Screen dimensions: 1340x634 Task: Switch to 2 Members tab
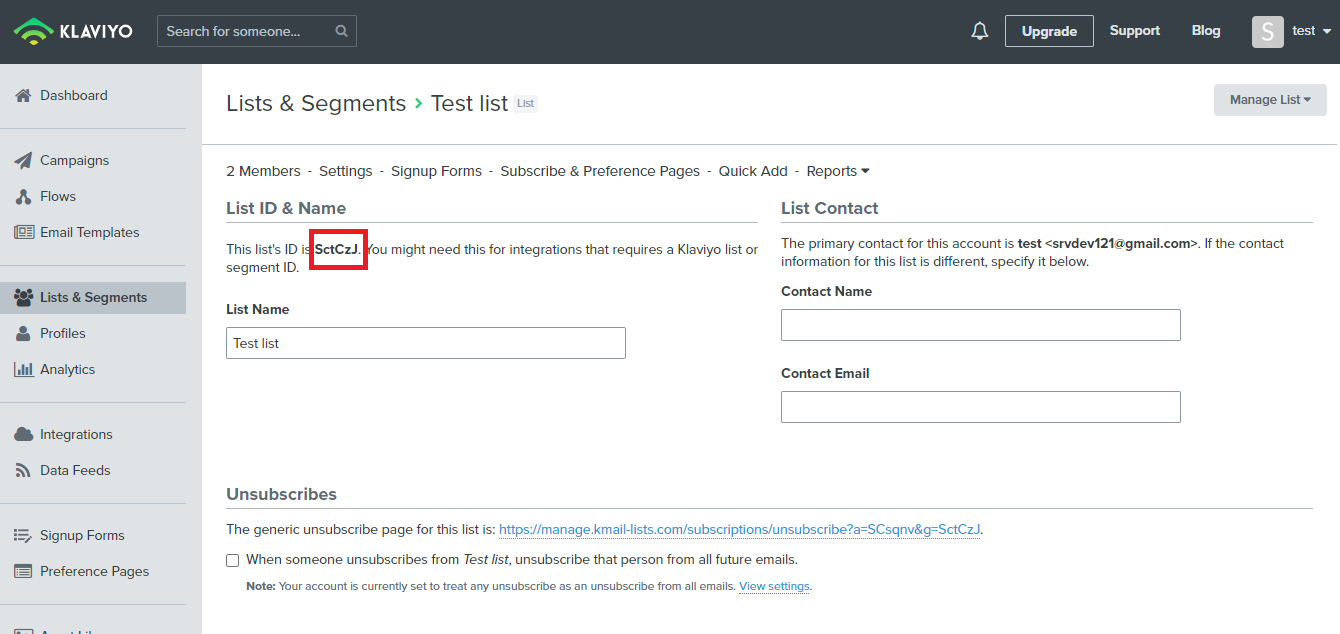pos(263,171)
